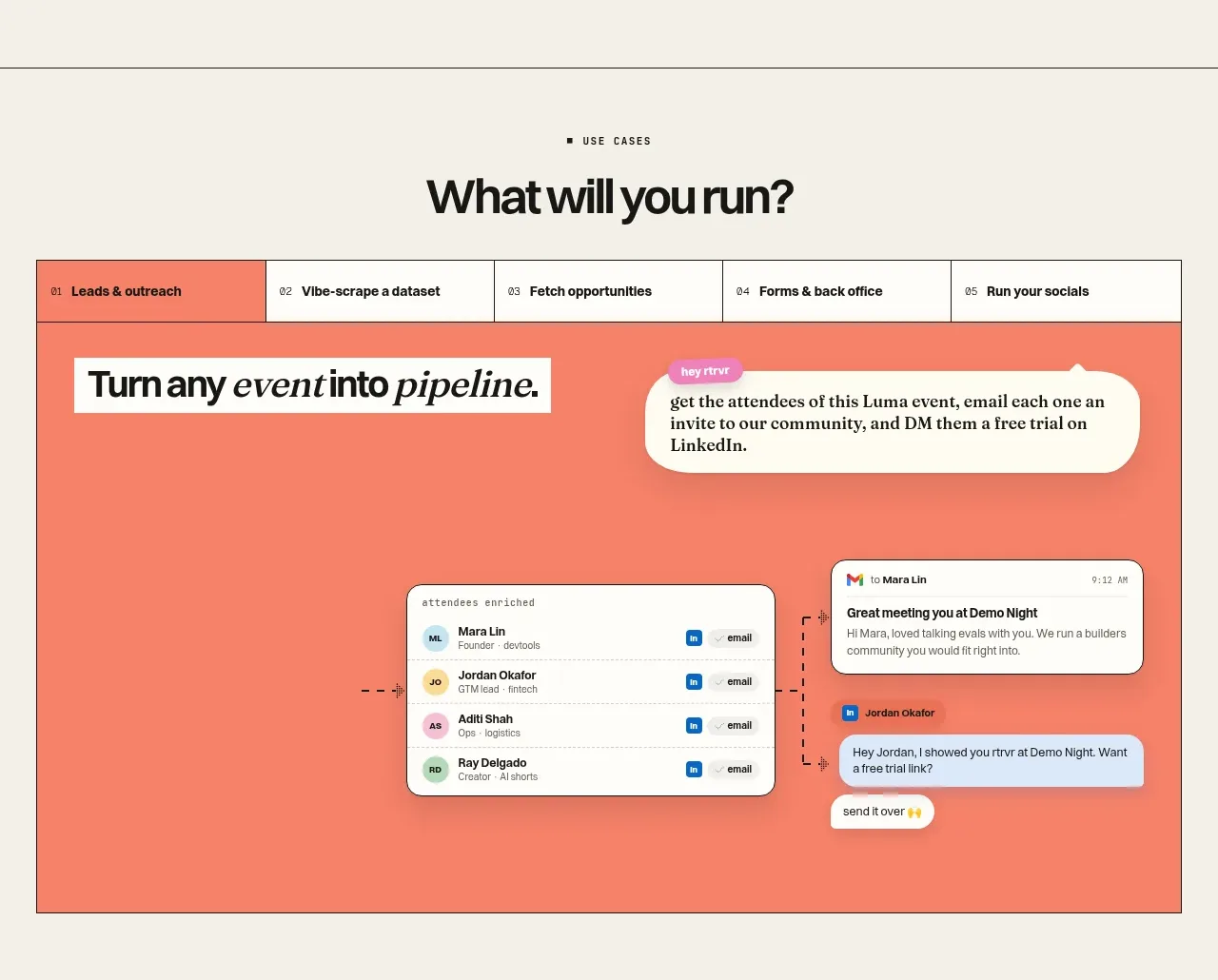Open LinkedIn icon in Aditi Shah row
Viewport: 1218px width, 980px height.
click(694, 726)
